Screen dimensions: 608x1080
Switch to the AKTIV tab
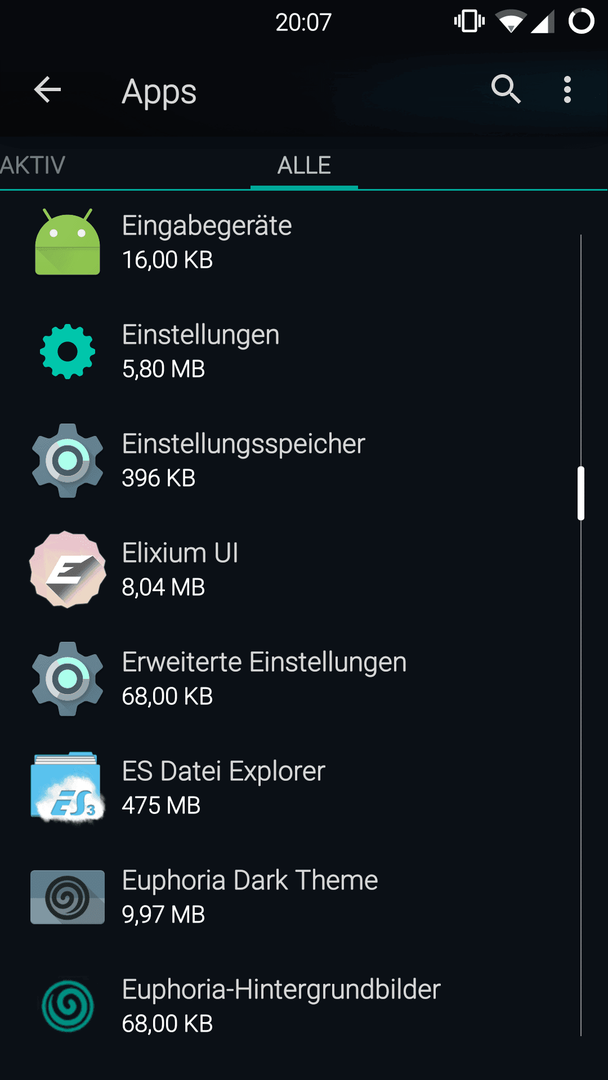point(33,165)
